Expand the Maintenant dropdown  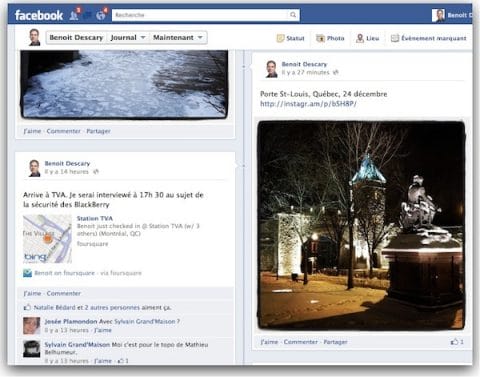pos(178,37)
